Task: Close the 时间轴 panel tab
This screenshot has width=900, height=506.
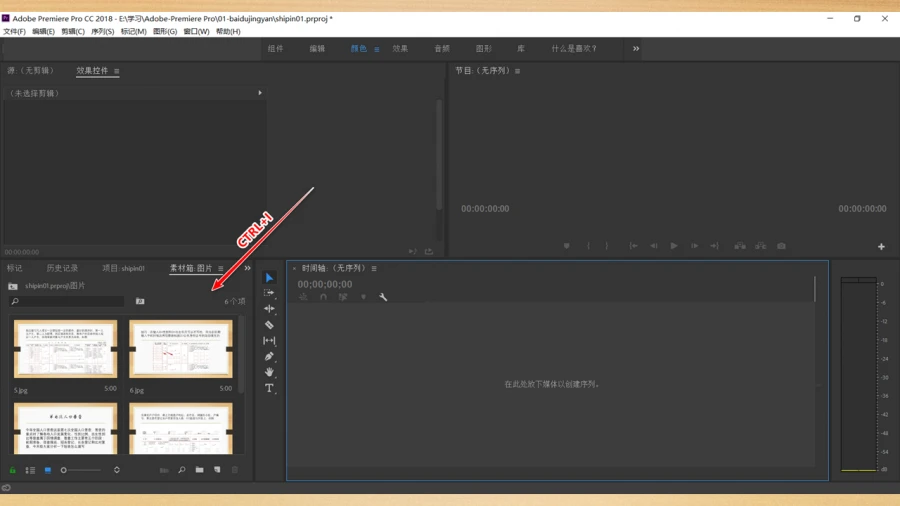Action: point(294,268)
